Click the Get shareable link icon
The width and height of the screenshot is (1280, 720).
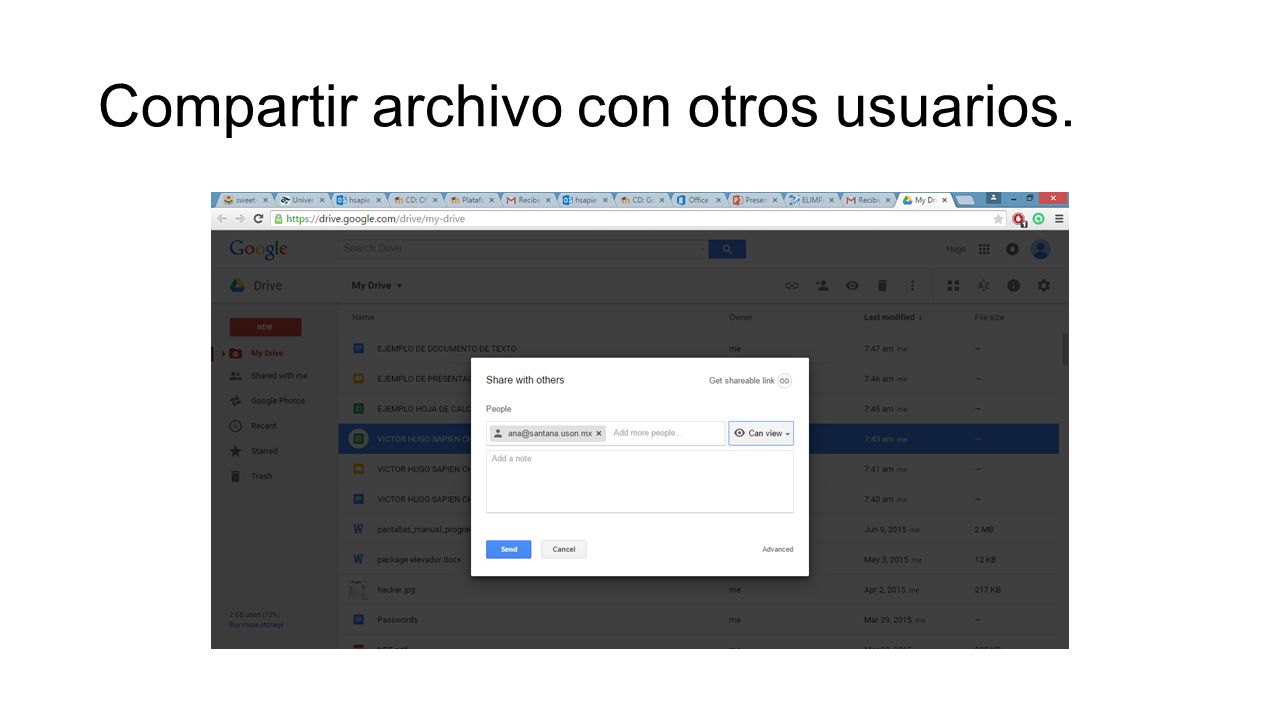[784, 380]
